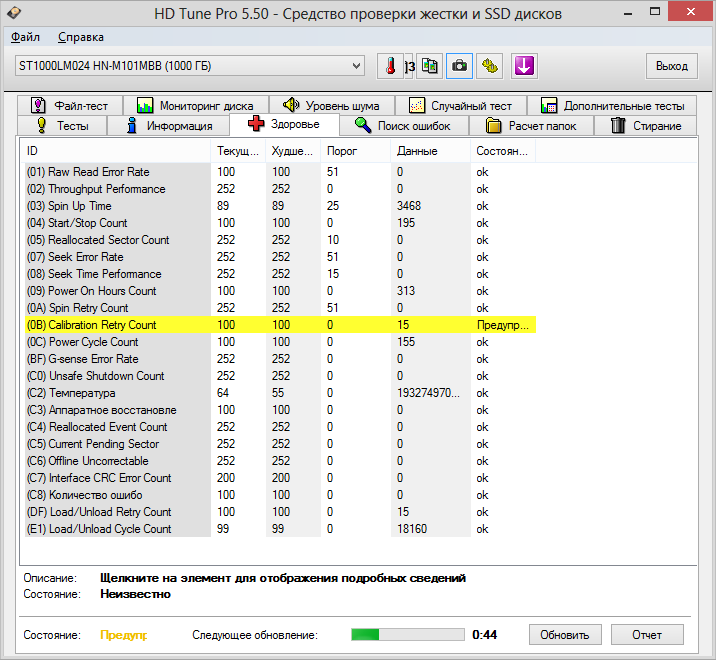Switch to the Тесты tab
Viewport: 716px width, 660px height.
click(62, 126)
